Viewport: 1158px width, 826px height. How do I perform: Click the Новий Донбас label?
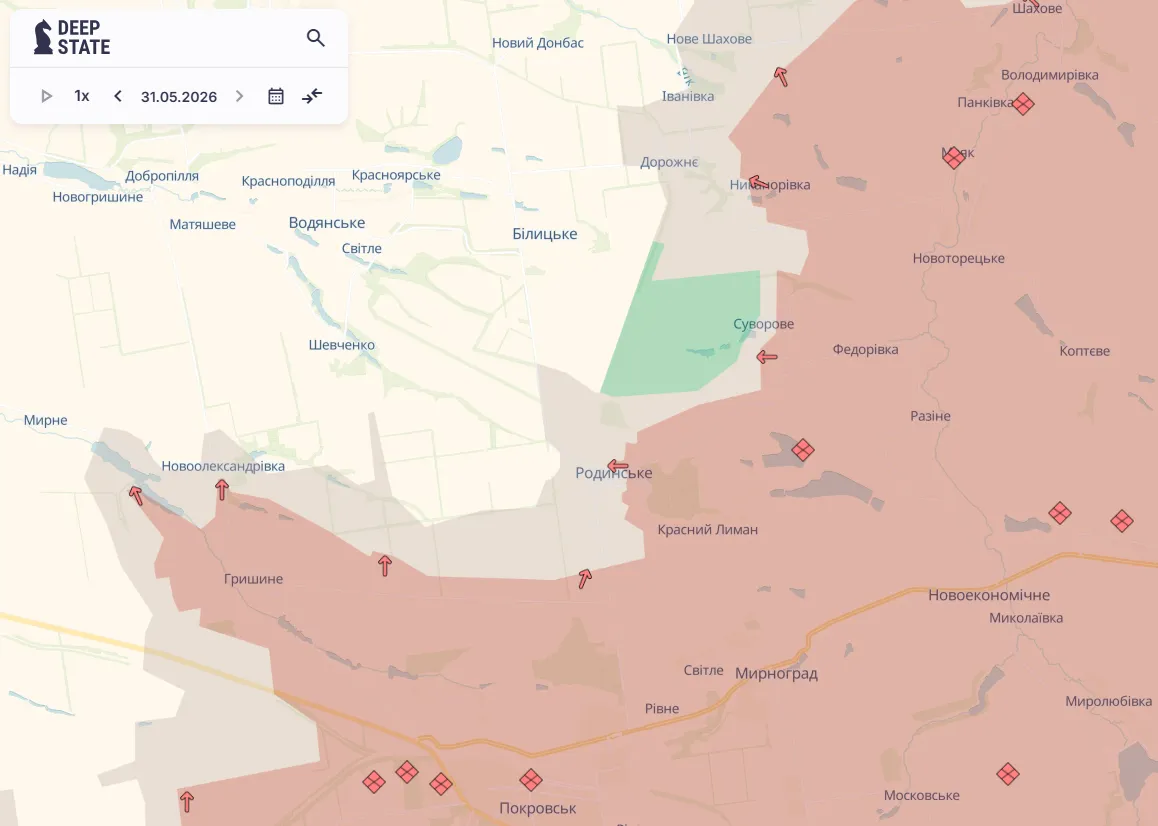point(538,43)
